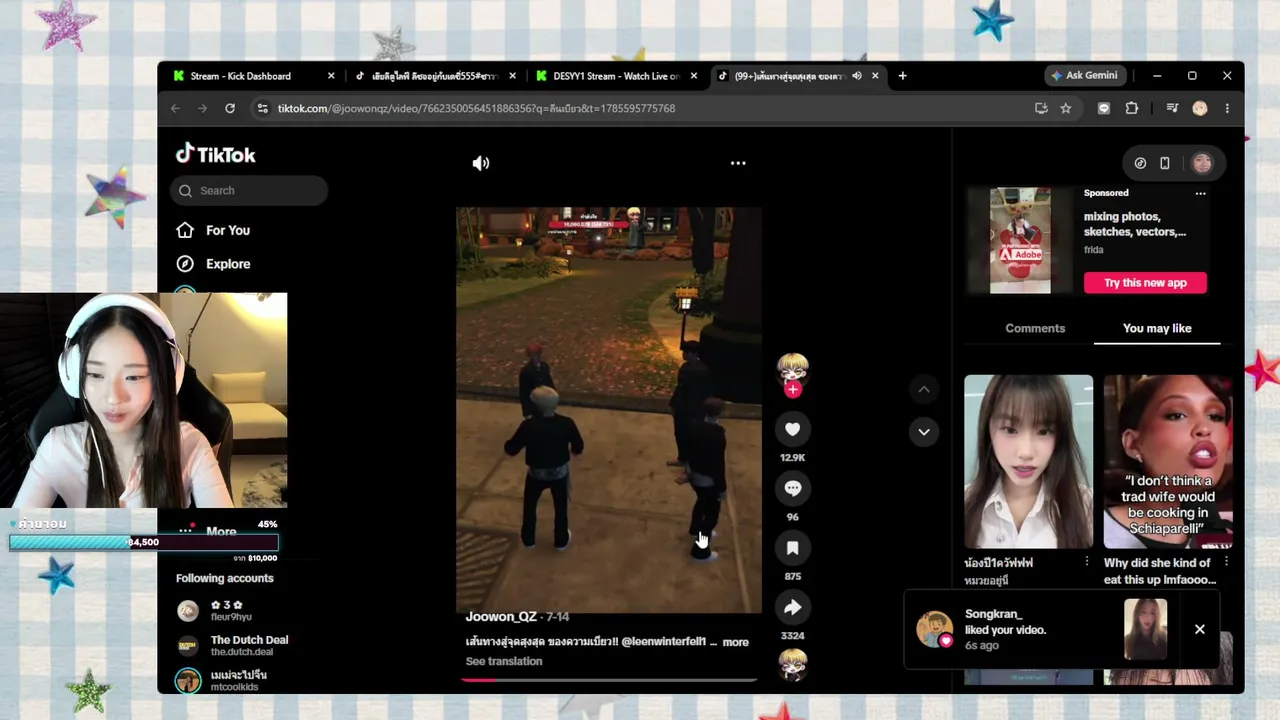Open the Chrome profile avatar
This screenshot has height=720, width=1280.
[x=1200, y=108]
